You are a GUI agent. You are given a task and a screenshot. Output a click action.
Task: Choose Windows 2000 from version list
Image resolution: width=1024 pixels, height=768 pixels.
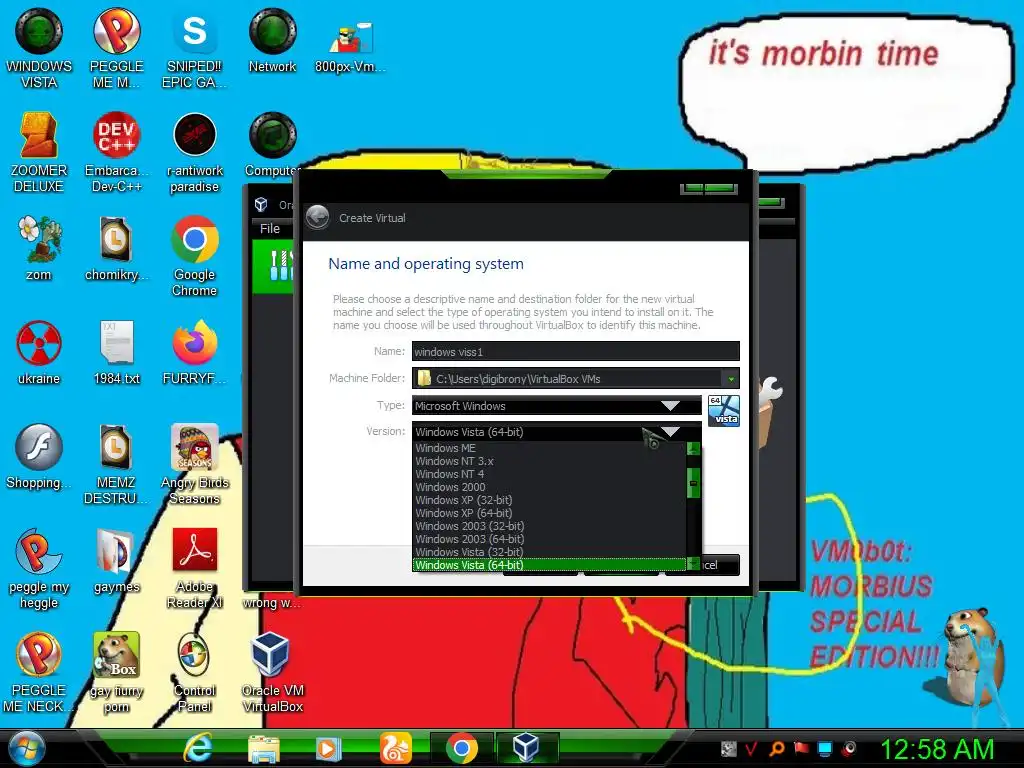coord(549,487)
